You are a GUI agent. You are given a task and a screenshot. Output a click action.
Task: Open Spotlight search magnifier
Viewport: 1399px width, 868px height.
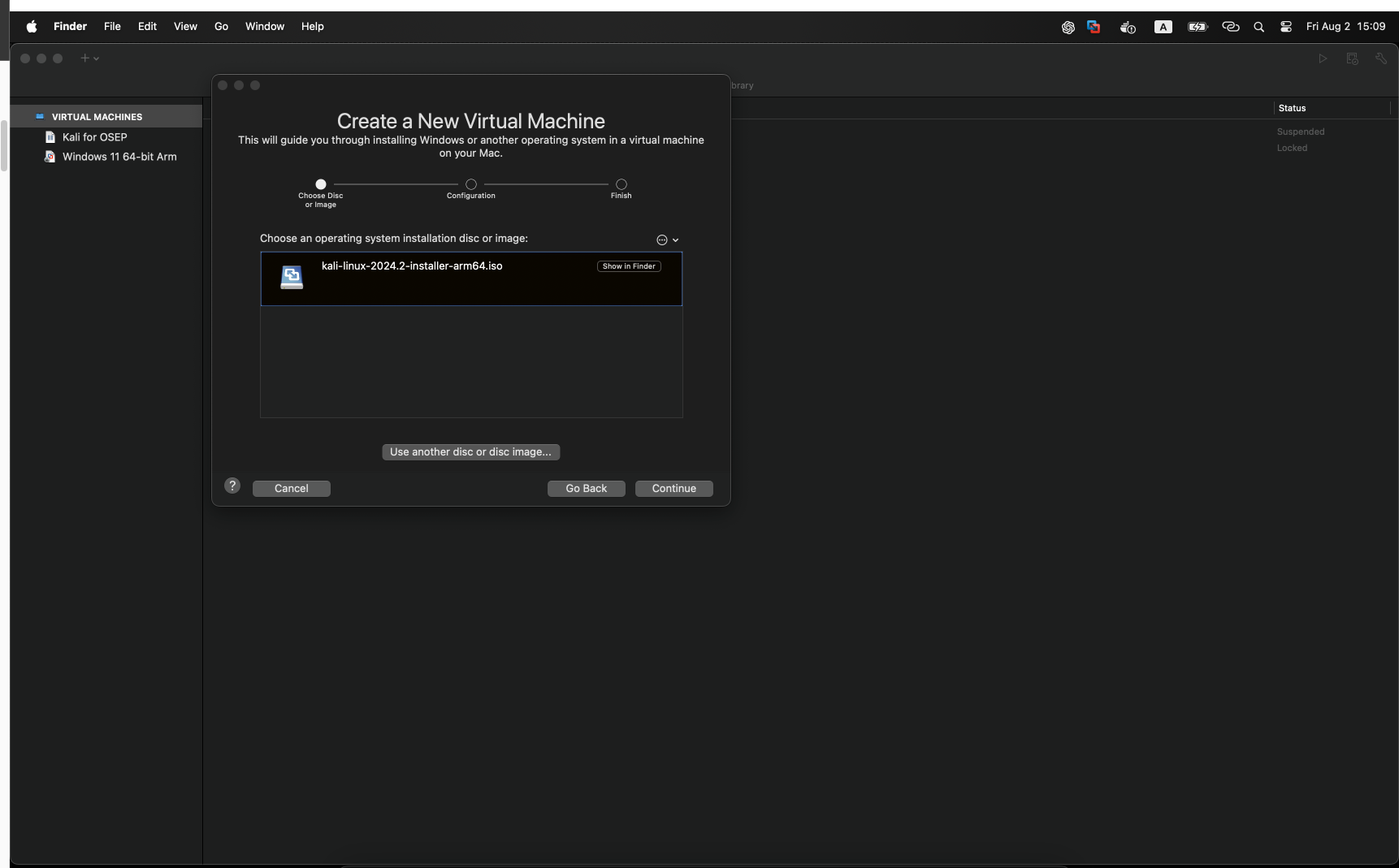coord(1259,27)
